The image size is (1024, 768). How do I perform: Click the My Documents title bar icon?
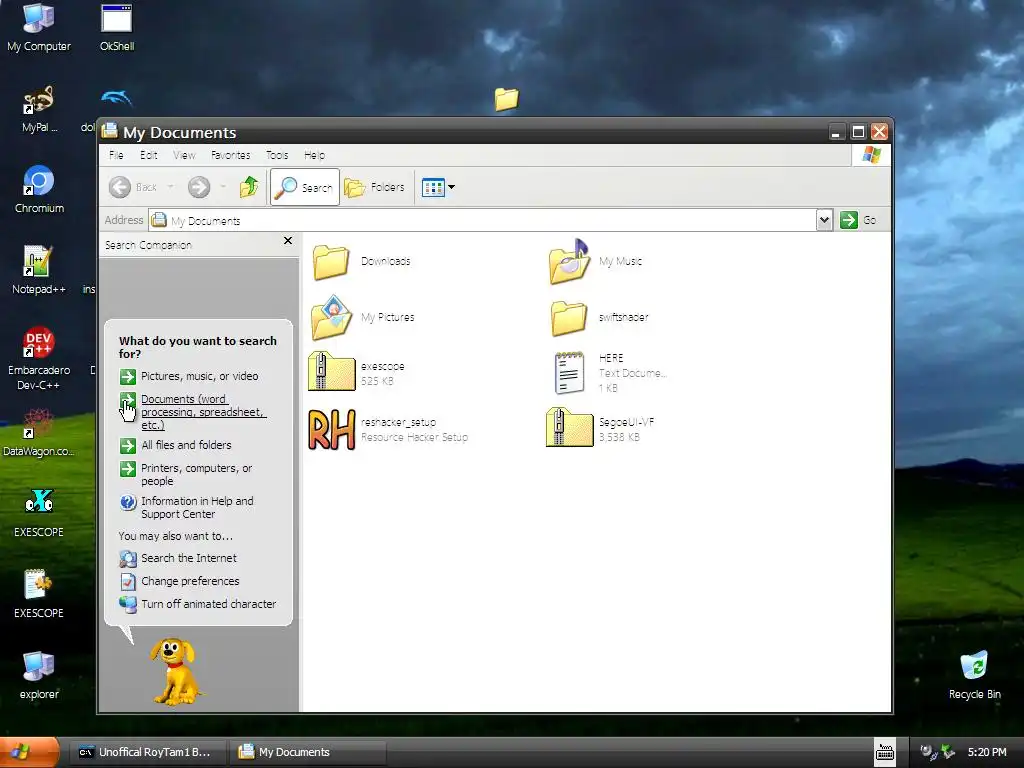(110, 131)
